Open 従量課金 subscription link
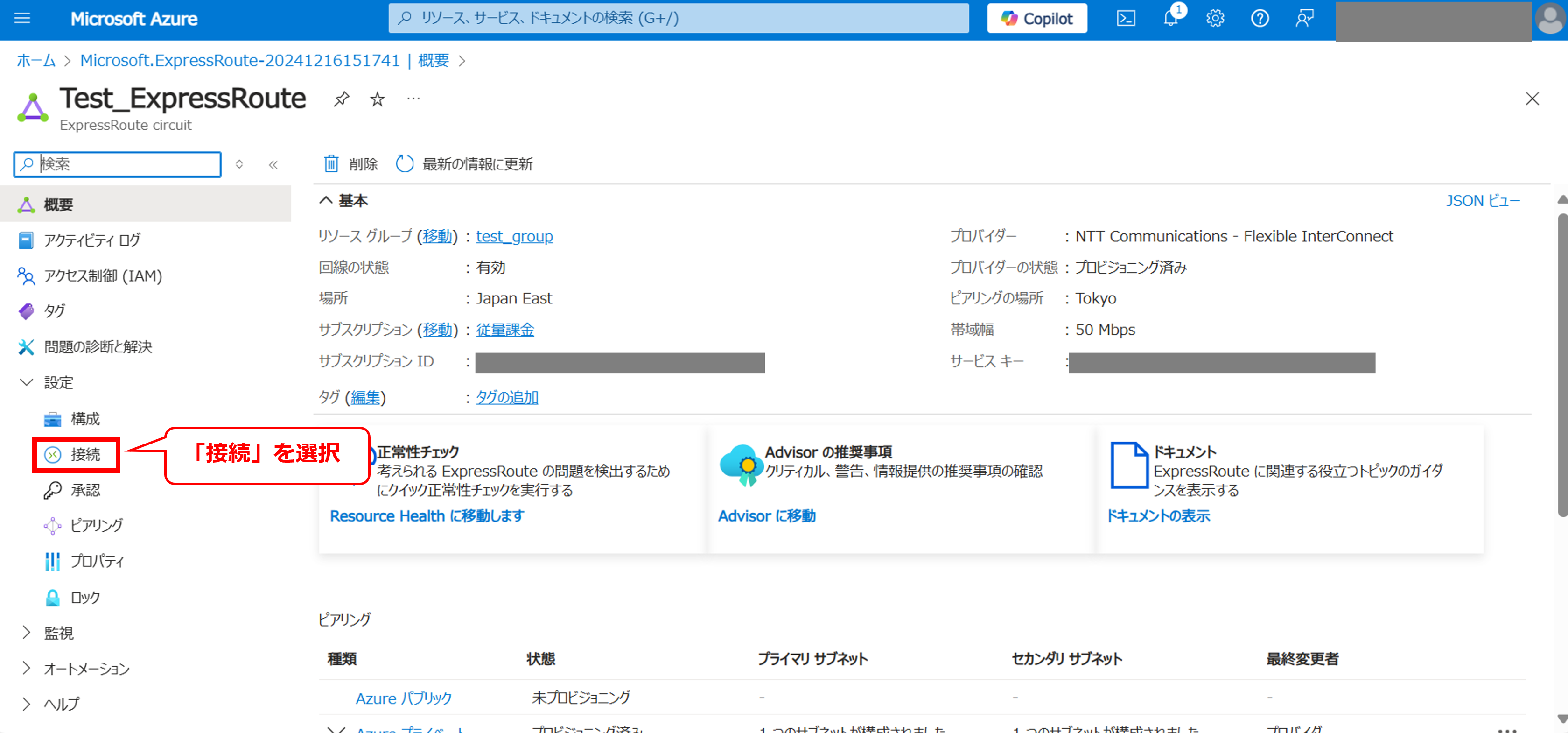 504,329
